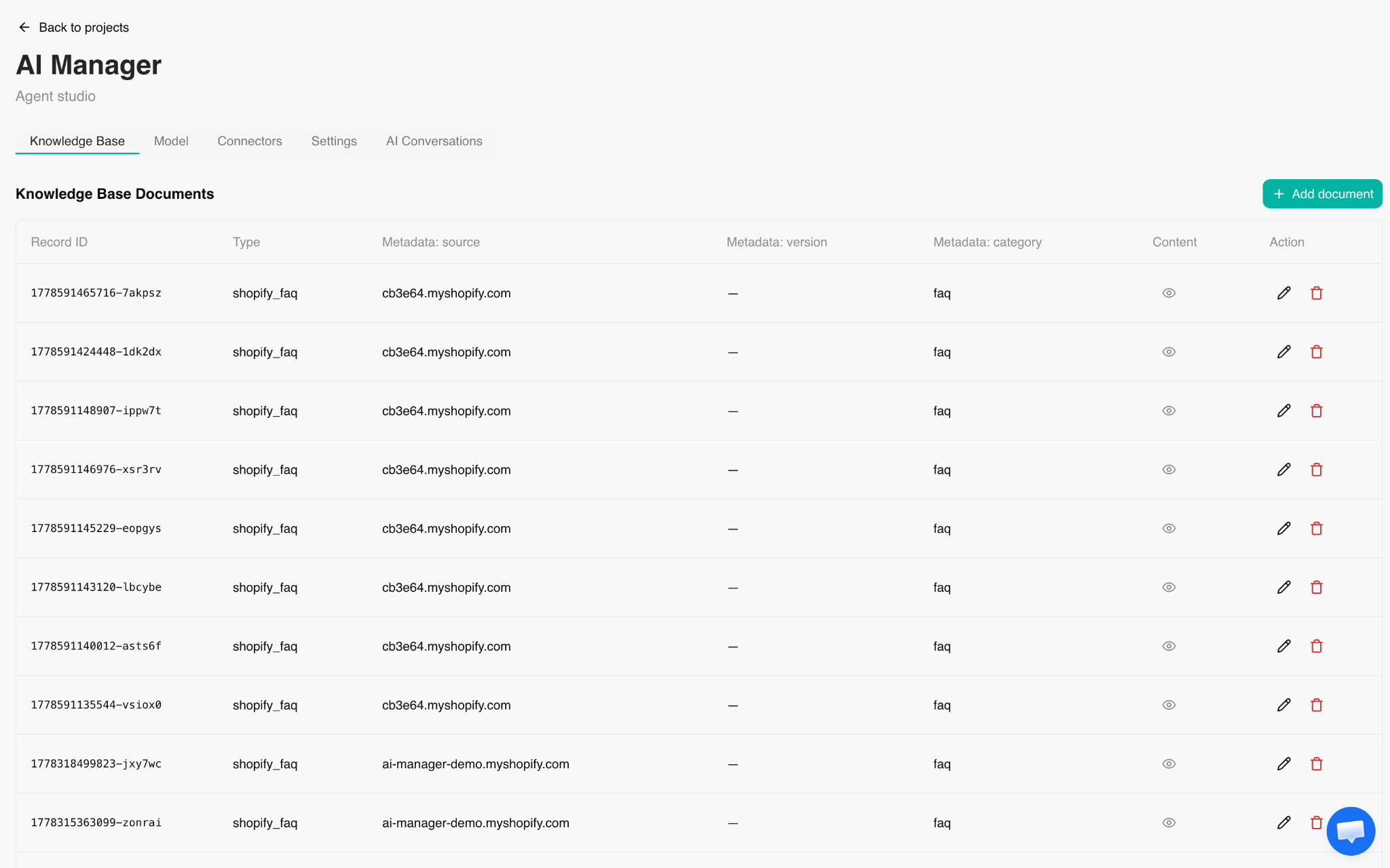
Task: Click record ID 1778315363099-zonrai text
Action: pyautogui.click(x=96, y=823)
